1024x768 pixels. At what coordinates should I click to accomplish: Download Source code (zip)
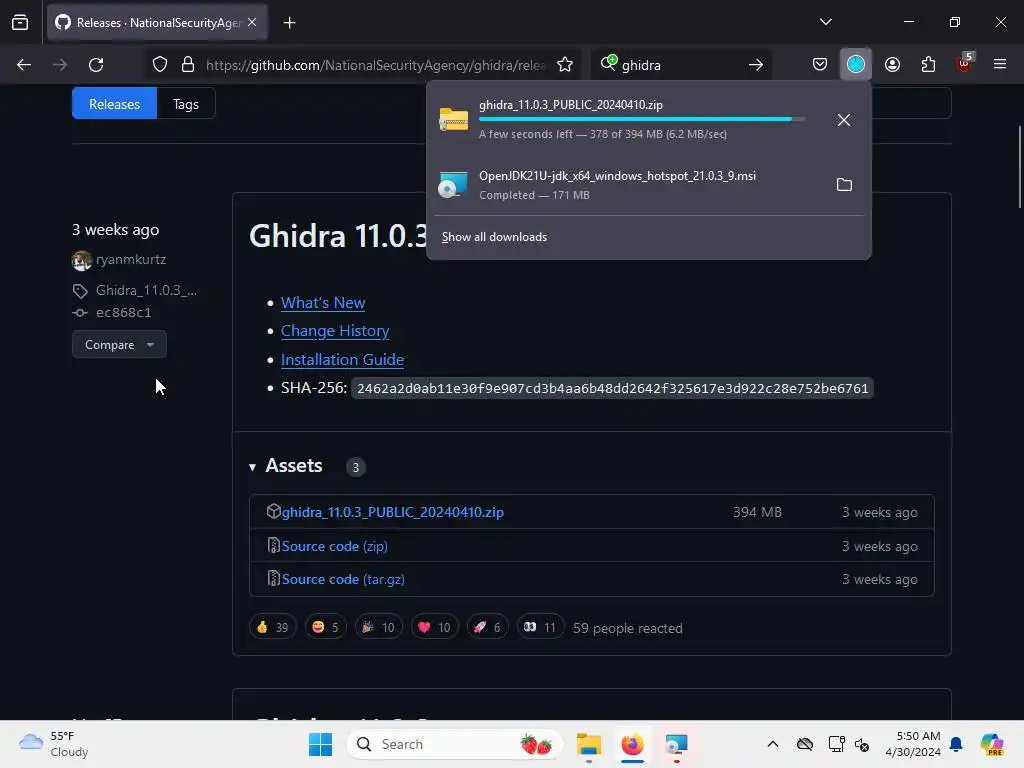(334, 546)
